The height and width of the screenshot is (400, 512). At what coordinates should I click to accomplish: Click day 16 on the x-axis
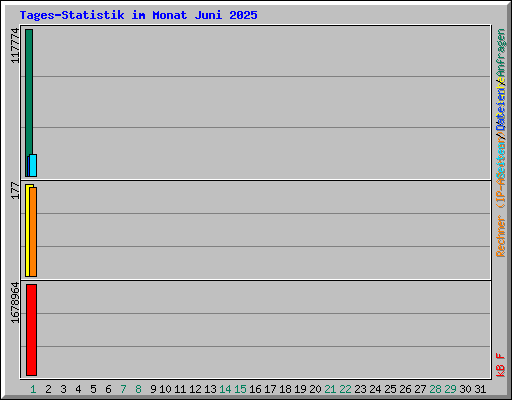click(255, 389)
